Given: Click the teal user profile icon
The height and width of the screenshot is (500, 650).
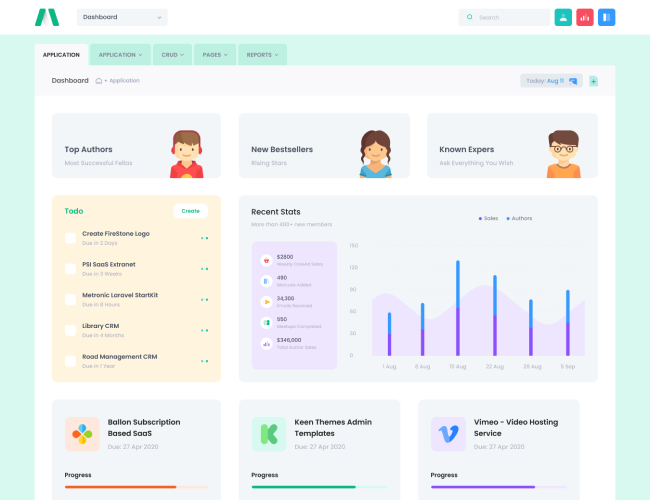Looking at the screenshot, I should [563, 17].
